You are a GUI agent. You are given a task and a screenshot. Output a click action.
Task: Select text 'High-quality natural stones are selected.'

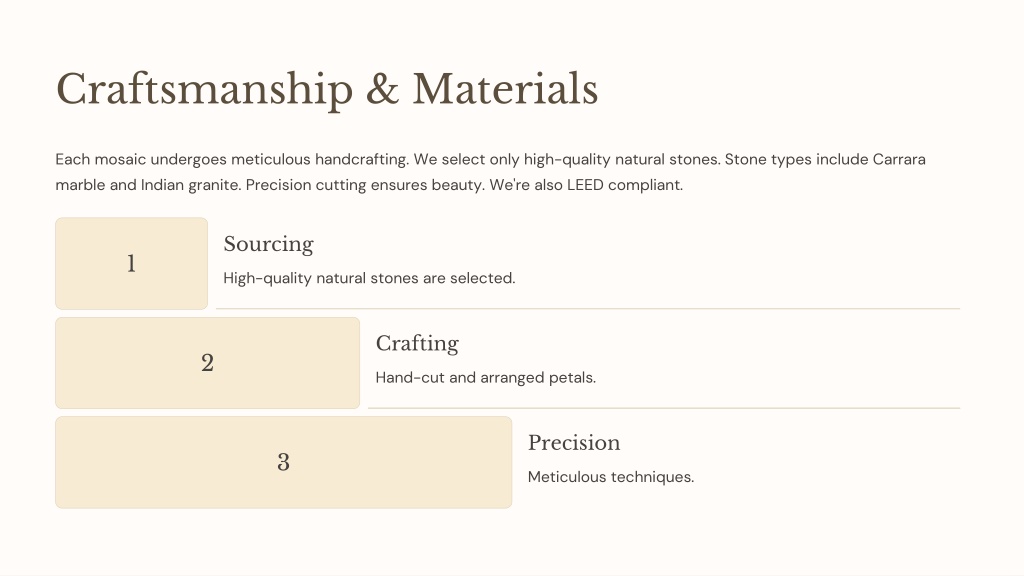pos(370,278)
